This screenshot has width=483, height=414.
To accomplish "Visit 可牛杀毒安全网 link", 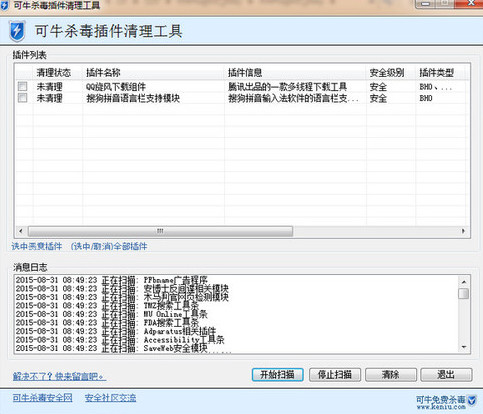I will pyautogui.click(x=42, y=398).
